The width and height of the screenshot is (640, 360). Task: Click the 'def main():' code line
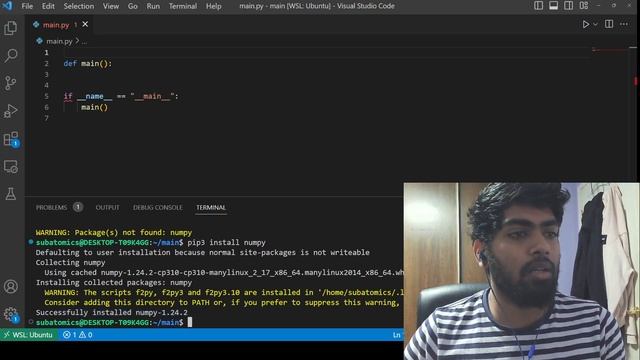(88, 64)
